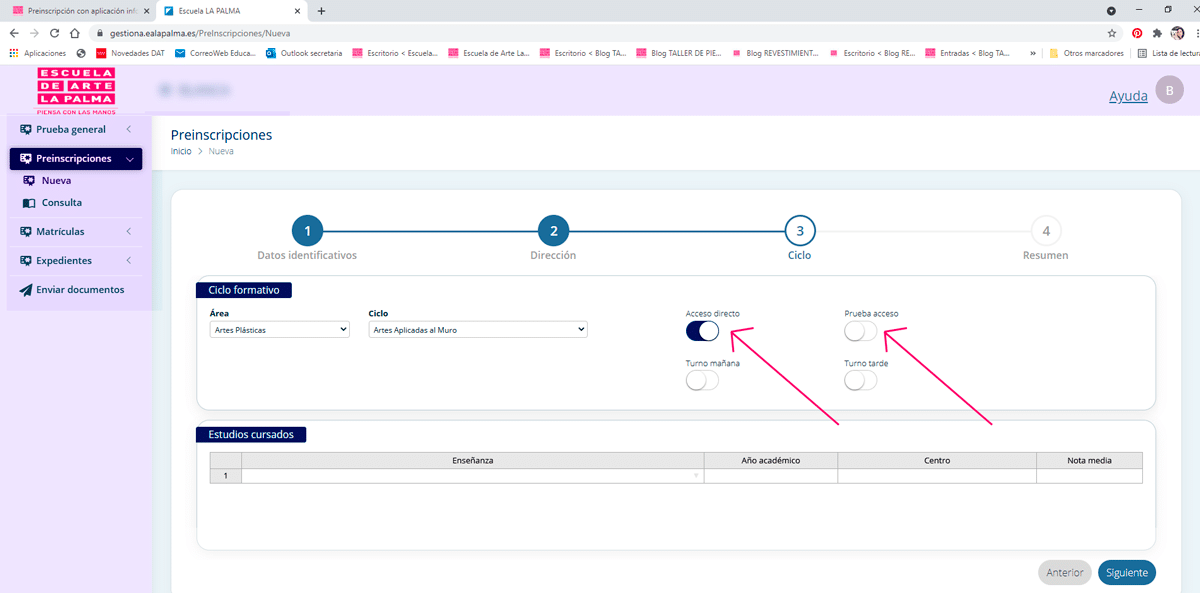Reload the page with the refresh icon

54,33
